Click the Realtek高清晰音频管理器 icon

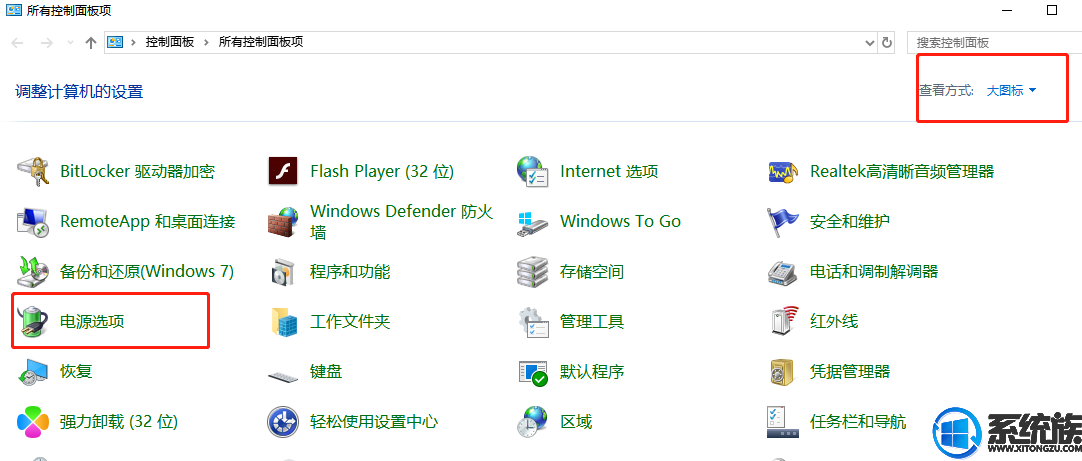click(783, 171)
